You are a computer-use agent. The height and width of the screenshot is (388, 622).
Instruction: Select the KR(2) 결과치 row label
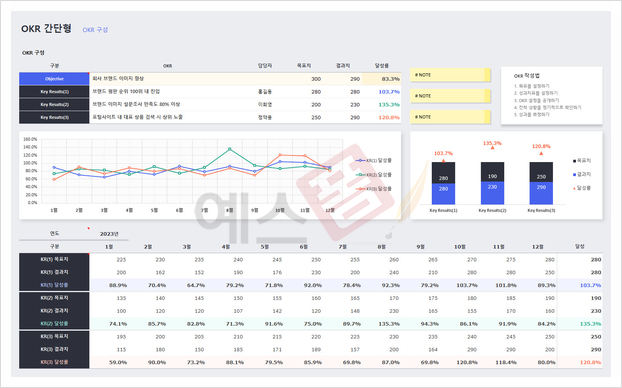[54, 311]
